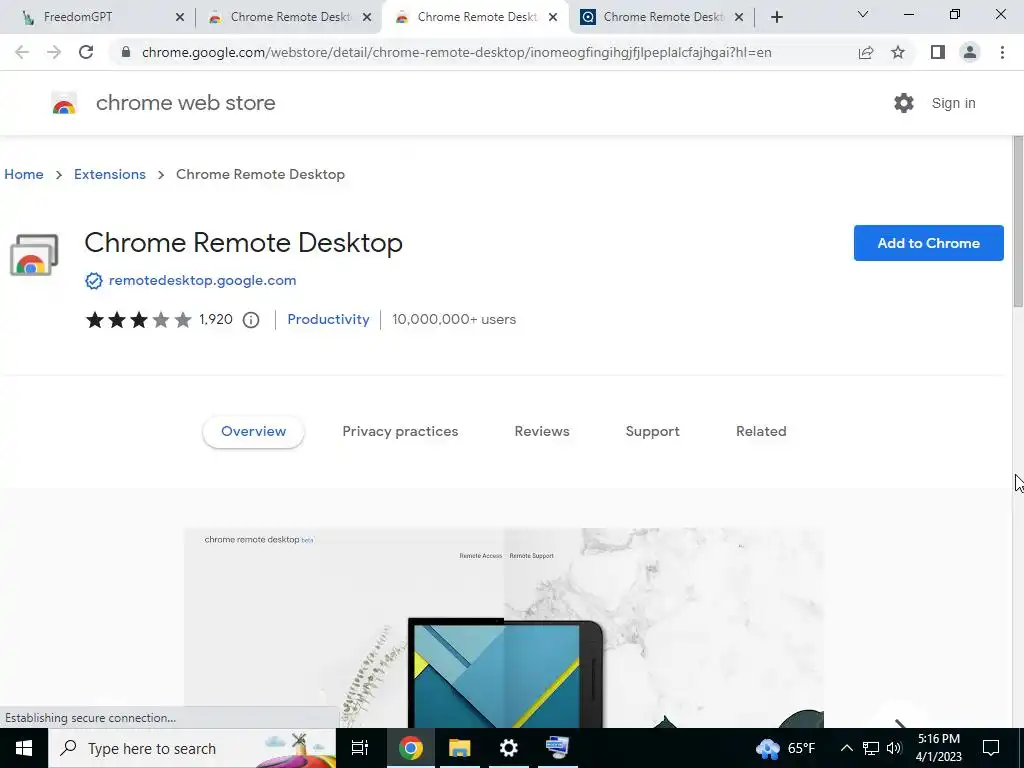1024x768 pixels.
Task: Share this page using share icon
Action: 866,52
